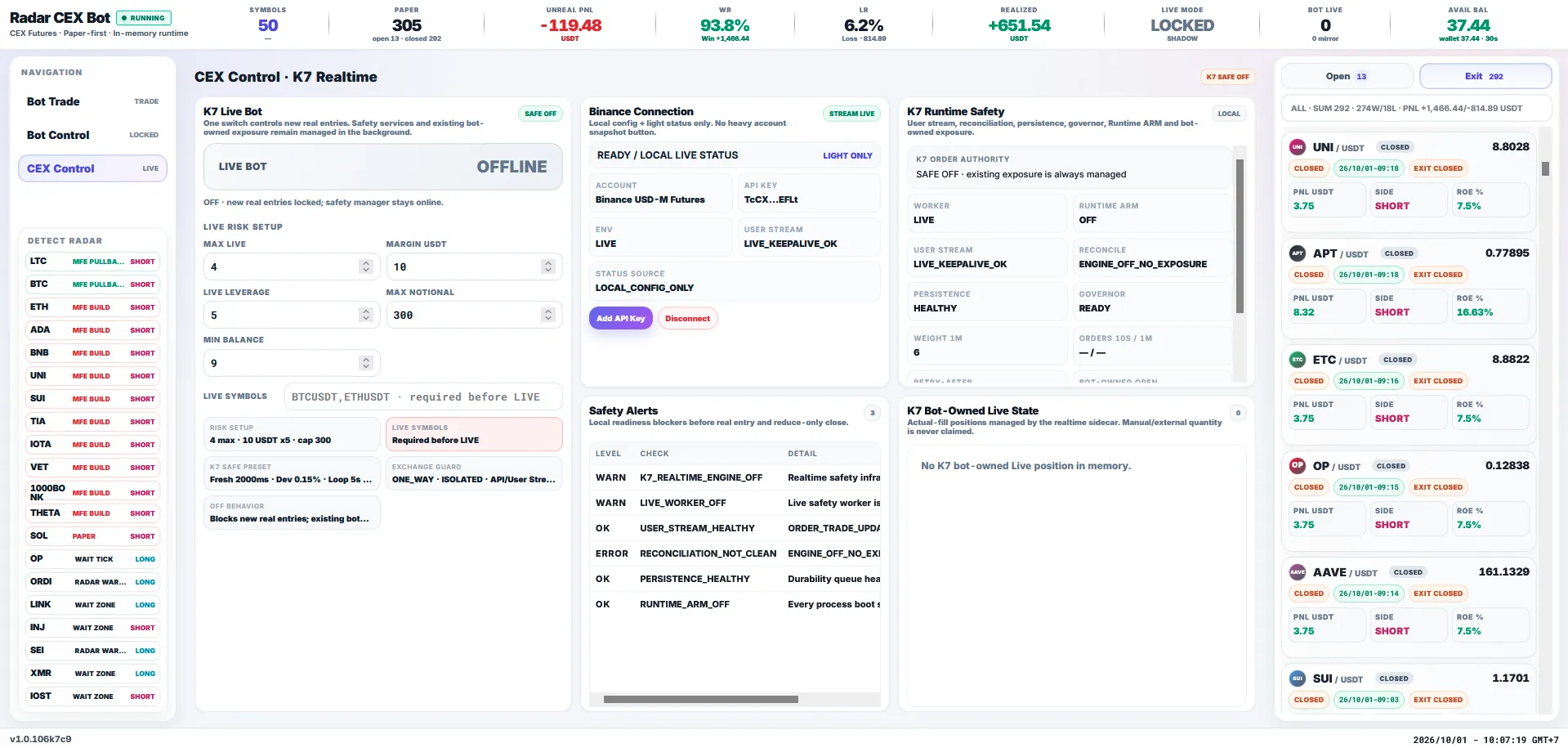Click the K7 SAFE OFF badge
Image resolution: width=1568 pixels, height=748 pixels.
pyautogui.click(x=1227, y=77)
